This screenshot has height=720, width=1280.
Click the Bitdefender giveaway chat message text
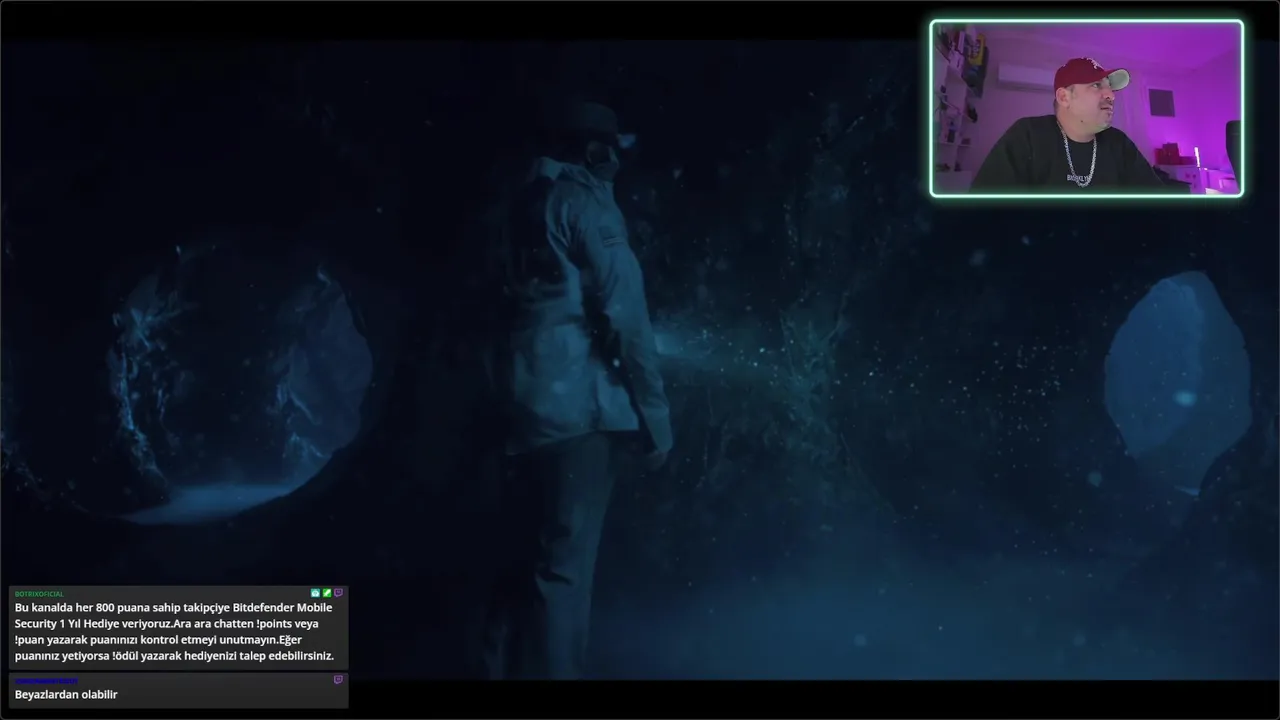click(174, 632)
